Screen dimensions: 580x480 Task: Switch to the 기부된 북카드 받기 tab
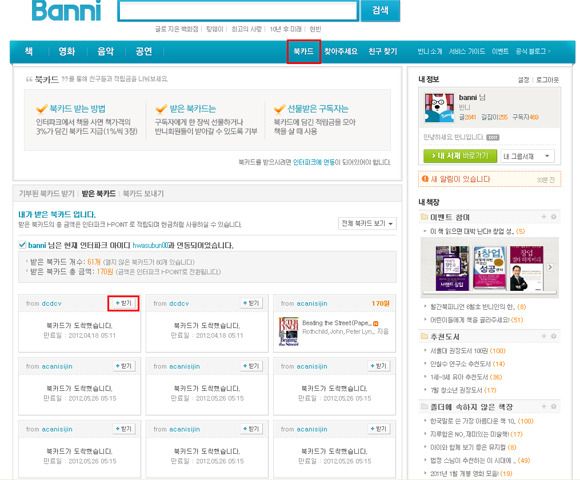pyautogui.click(x=47, y=193)
